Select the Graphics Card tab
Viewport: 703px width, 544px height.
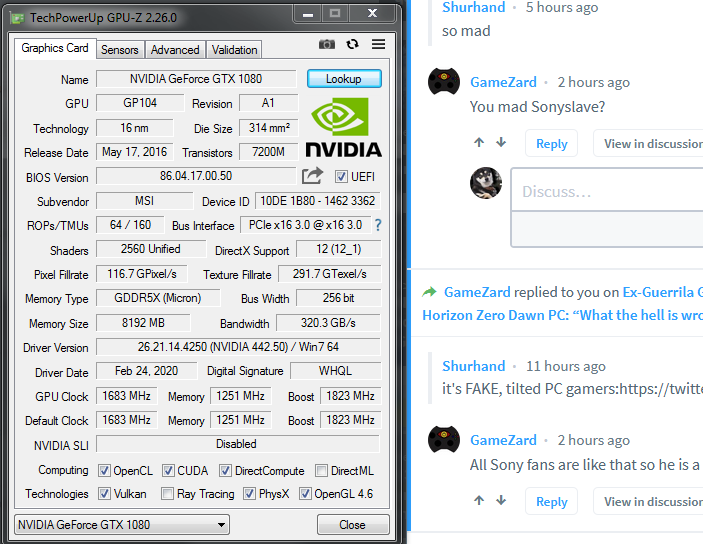click(55, 48)
